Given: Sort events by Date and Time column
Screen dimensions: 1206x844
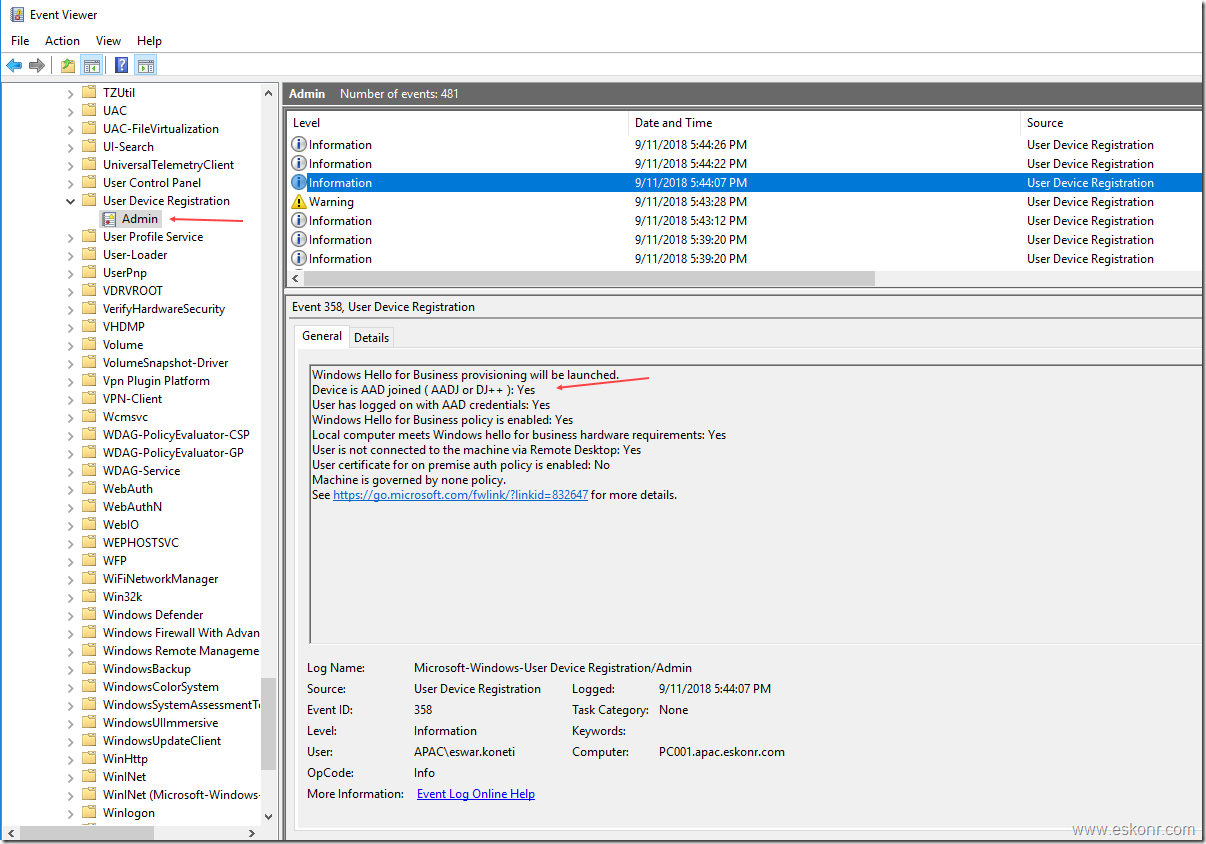Looking at the screenshot, I should (x=673, y=123).
